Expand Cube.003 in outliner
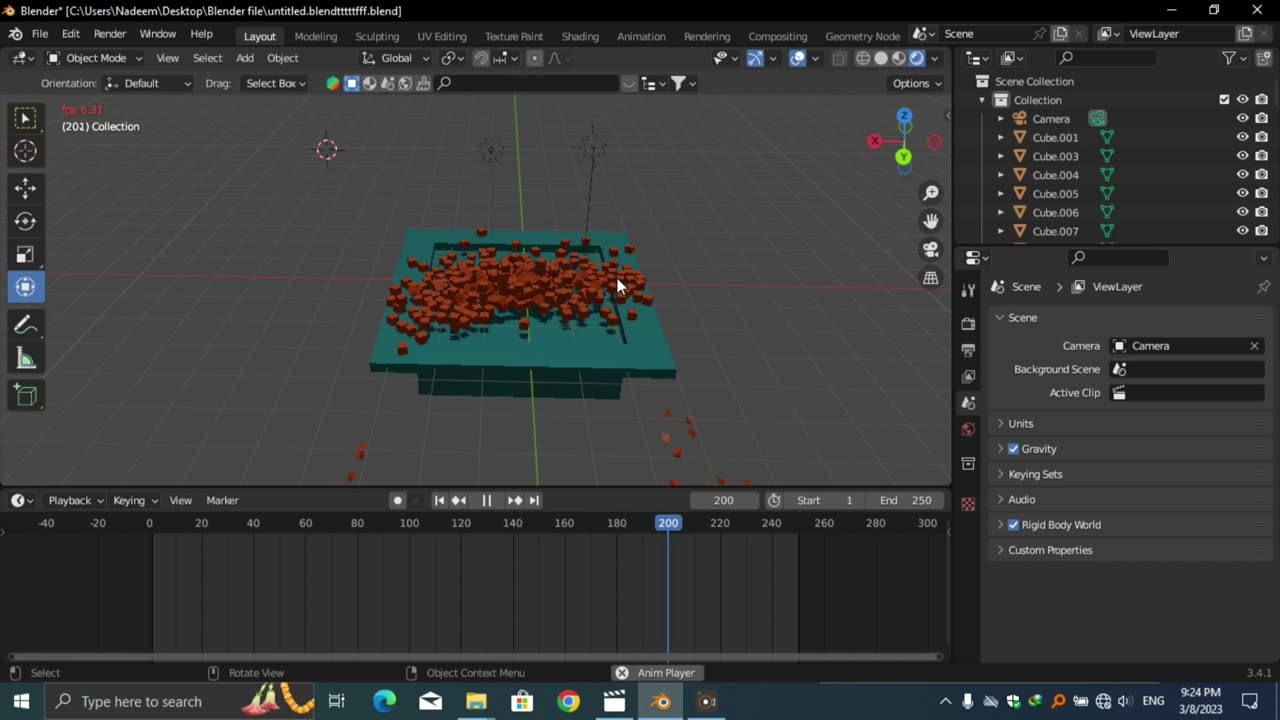The height and width of the screenshot is (720, 1280). pyautogui.click(x=1000, y=156)
